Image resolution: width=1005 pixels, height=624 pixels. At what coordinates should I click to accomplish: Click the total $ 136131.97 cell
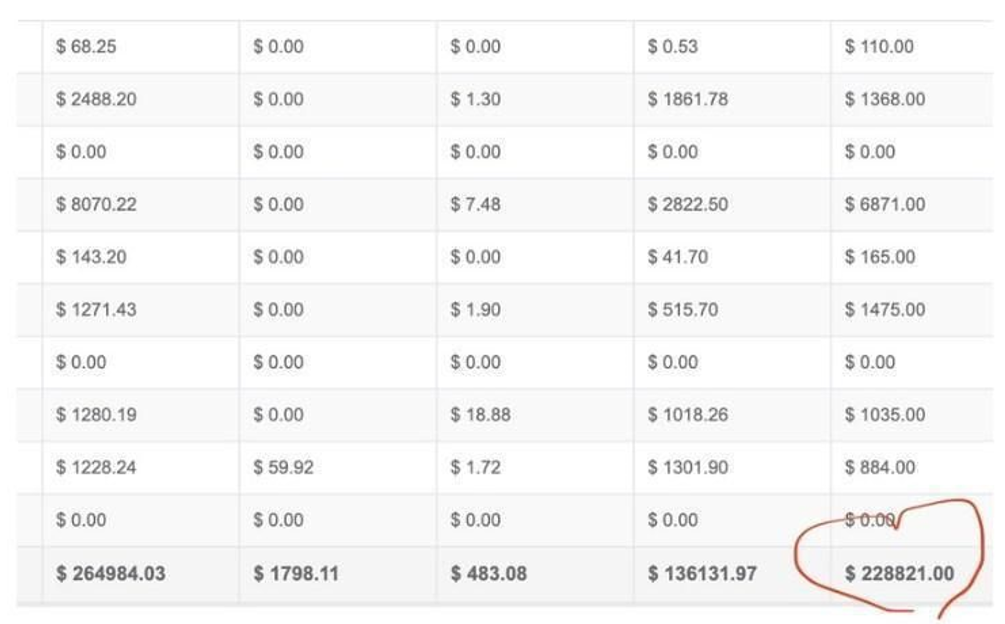[x=702, y=573]
